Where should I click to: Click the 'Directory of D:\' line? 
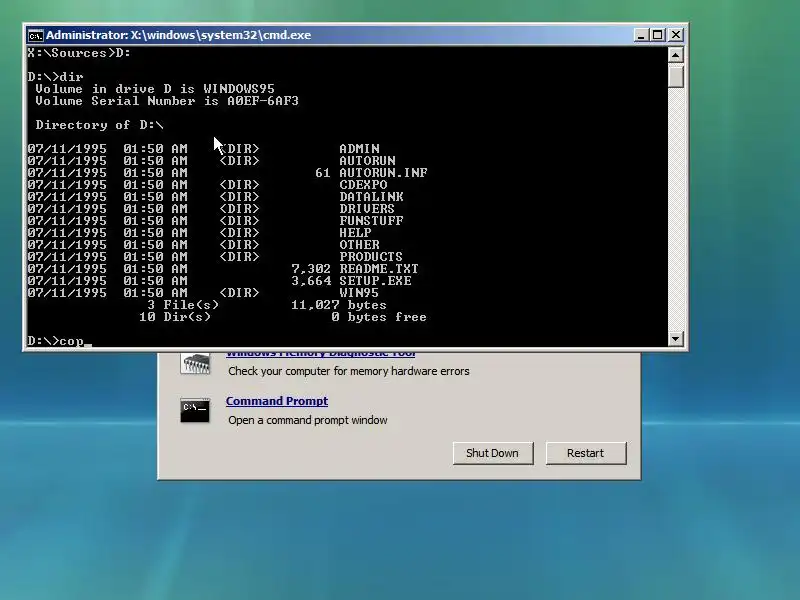pyautogui.click(x=99, y=125)
